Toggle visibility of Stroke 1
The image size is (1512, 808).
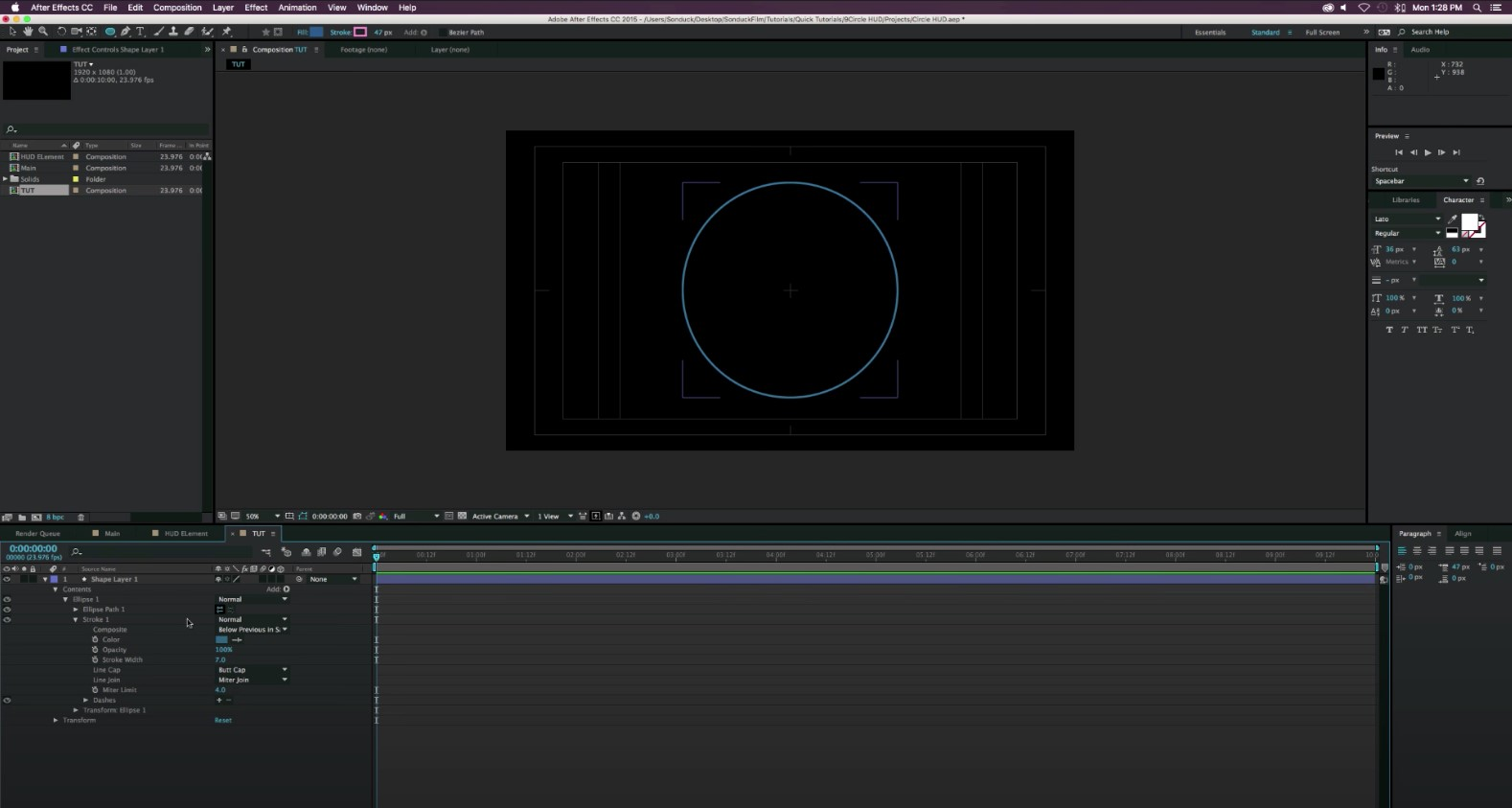click(x=7, y=620)
